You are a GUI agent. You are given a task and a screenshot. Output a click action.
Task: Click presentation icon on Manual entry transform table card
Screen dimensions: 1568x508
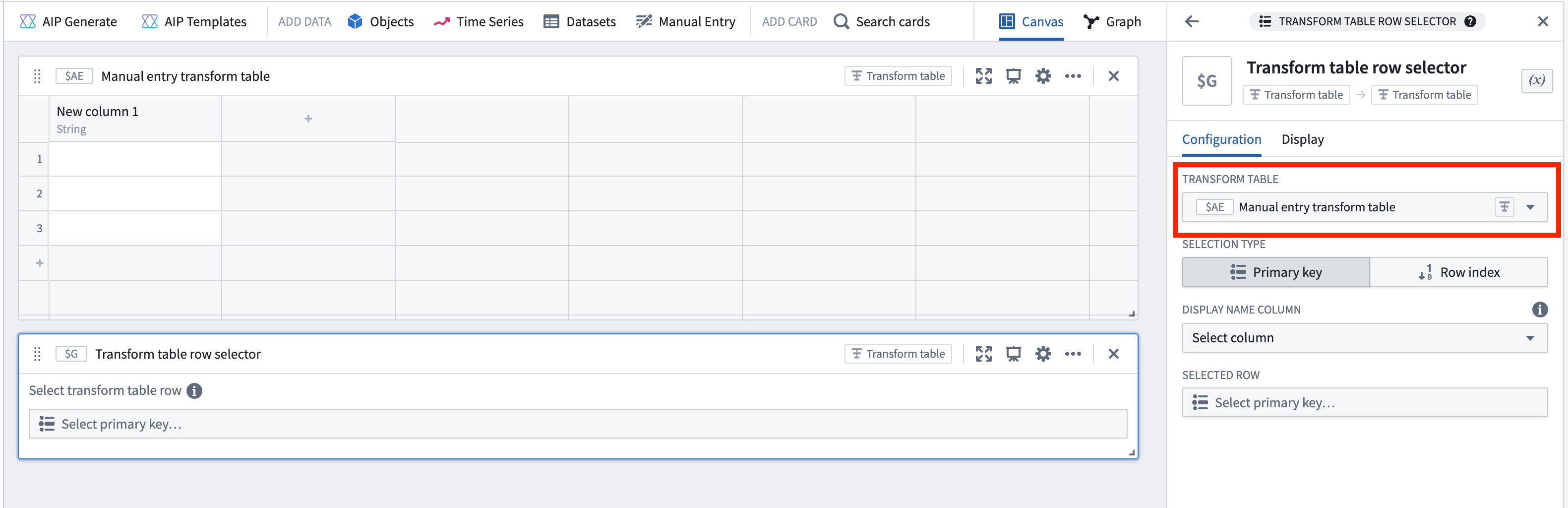tap(1013, 76)
